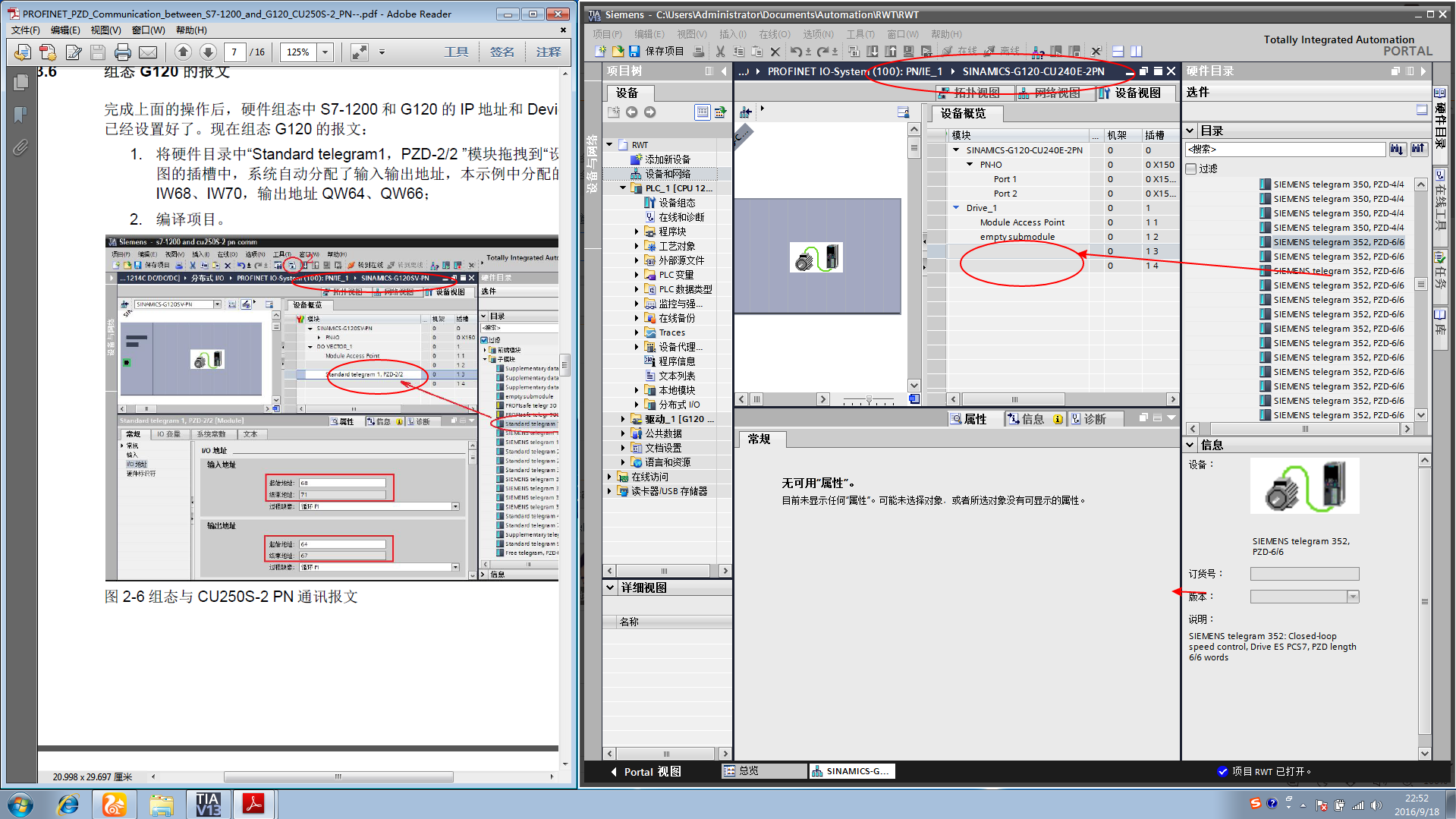Open 文件(F) menu in Adobe Reader

tap(25, 30)
